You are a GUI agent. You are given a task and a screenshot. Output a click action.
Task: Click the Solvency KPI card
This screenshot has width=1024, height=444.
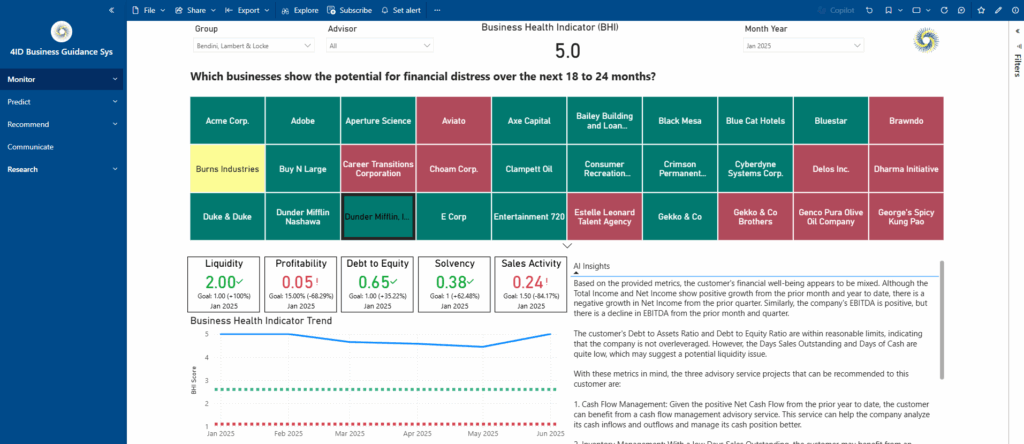point(455,284)
